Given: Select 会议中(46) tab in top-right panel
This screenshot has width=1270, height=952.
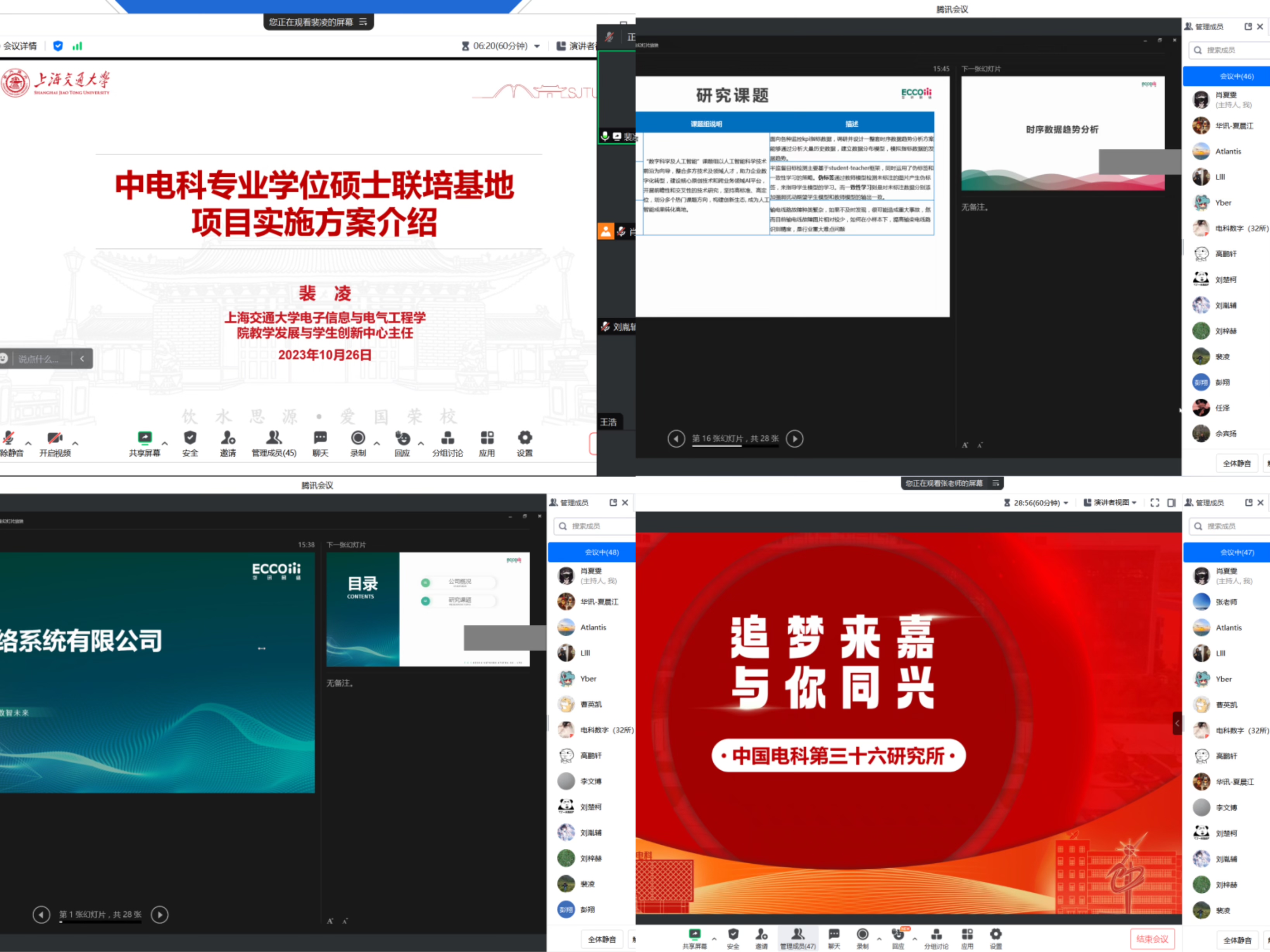Looking at the screenshot, I should coord(1226,76).
